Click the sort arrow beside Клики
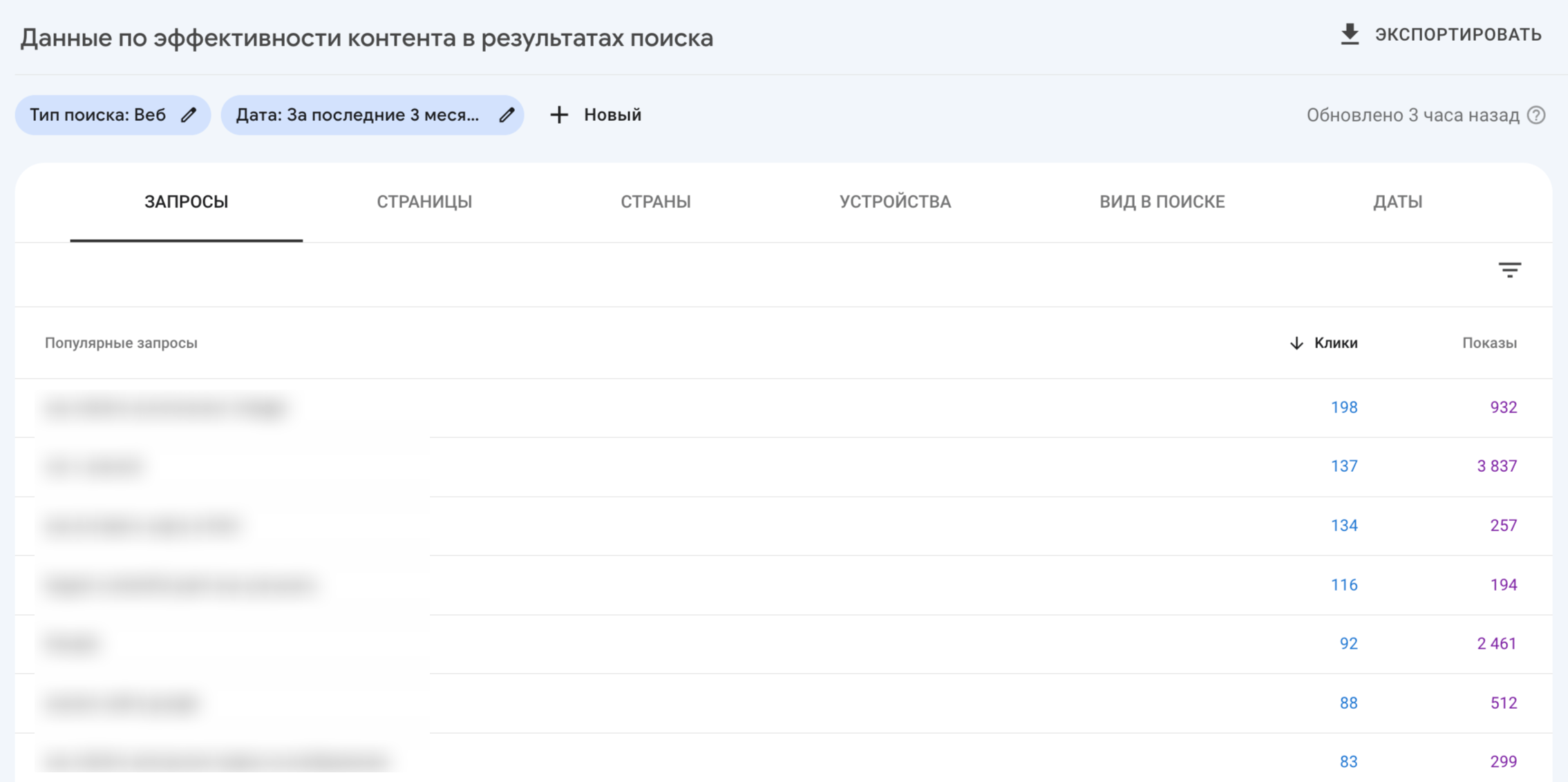The width and height of the screenshot is (1568, 782). click(x=1296, y=342)
